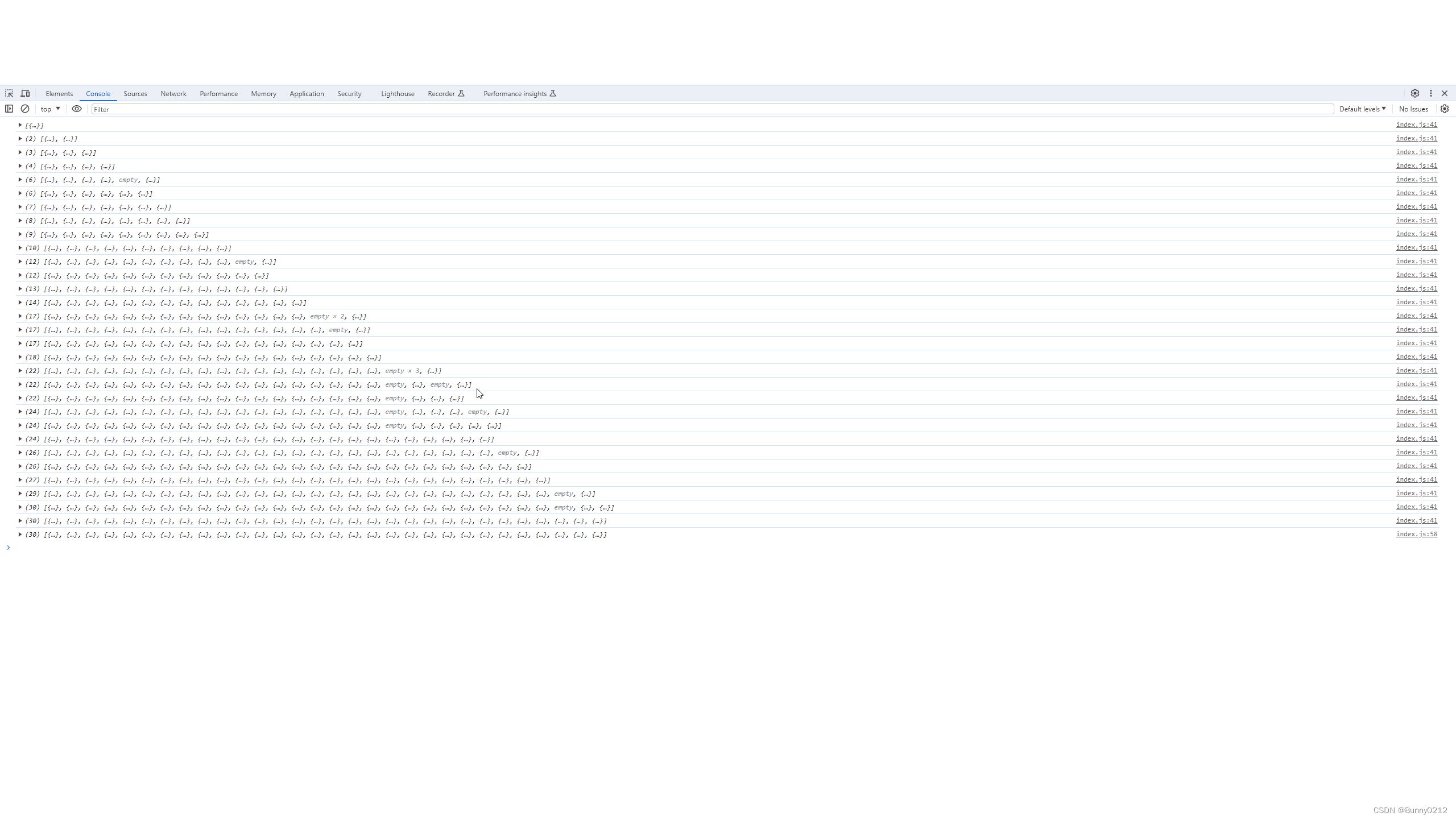Open DevTools settings gear in the tab bar

point(1414,93)
